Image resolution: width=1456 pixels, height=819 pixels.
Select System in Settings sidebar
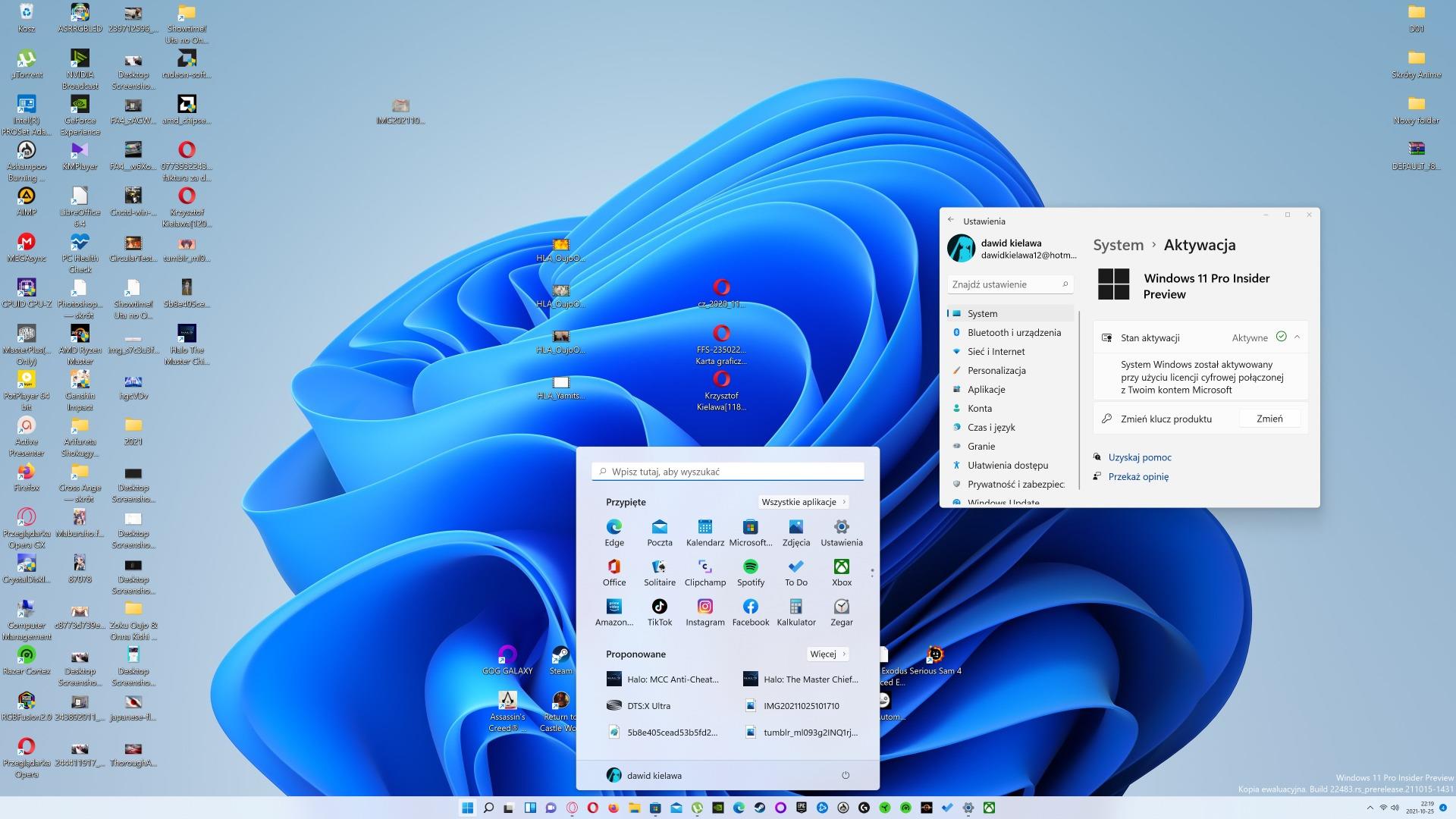click(x=1010, y=313)
